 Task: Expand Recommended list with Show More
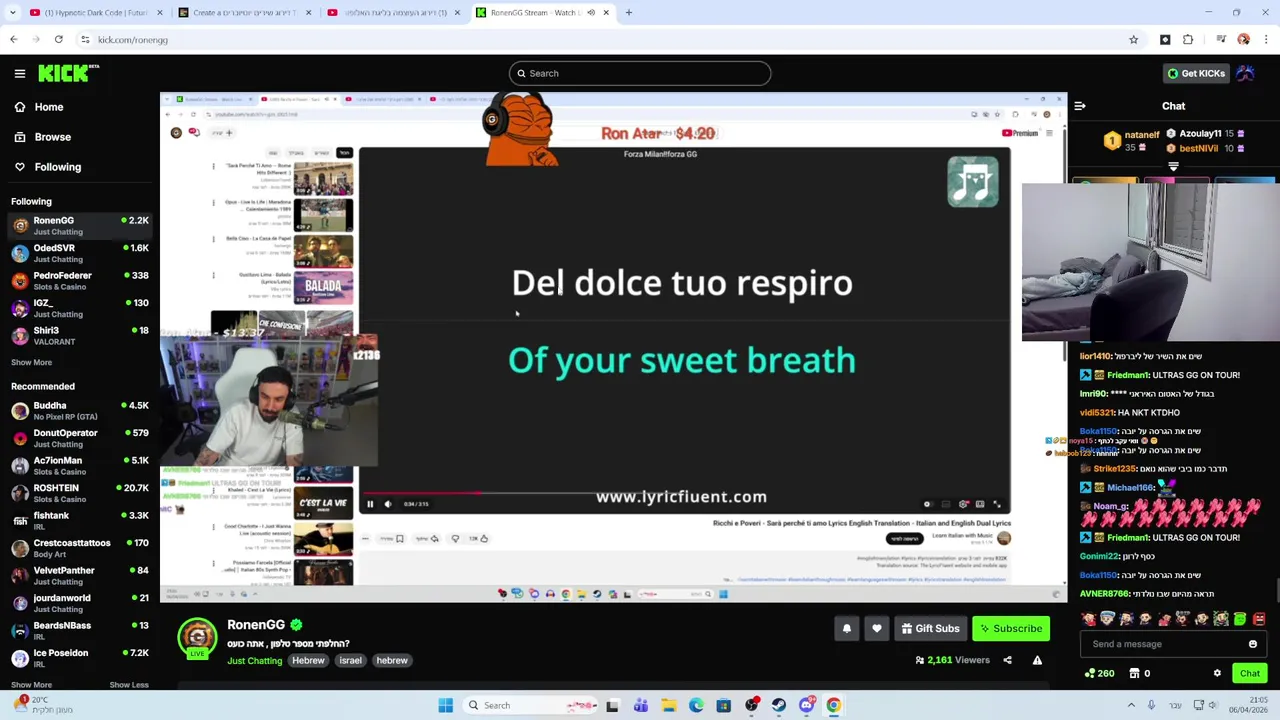31,685
